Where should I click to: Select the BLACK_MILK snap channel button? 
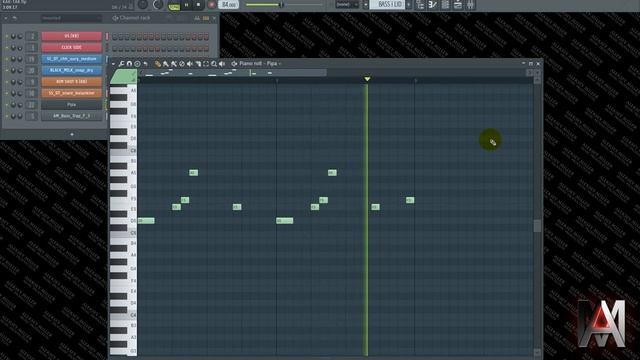point(71,71)
